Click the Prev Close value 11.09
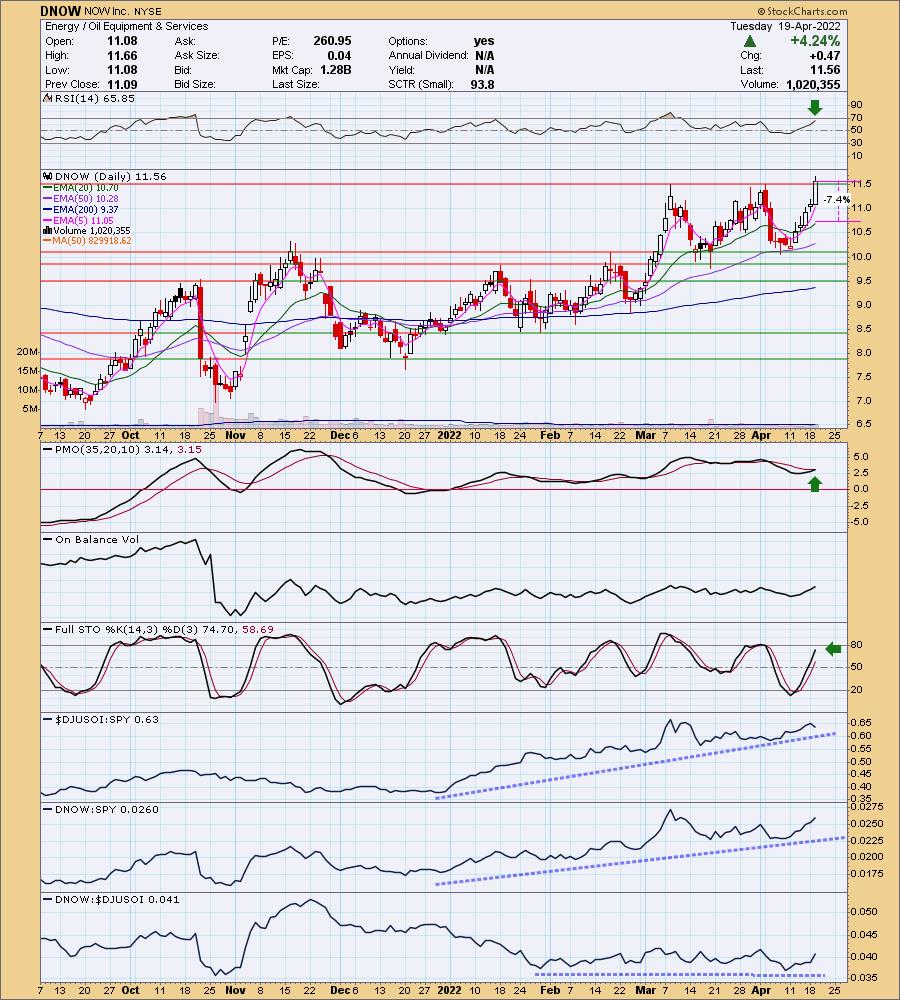900x1000 pixels. (122, 84)
